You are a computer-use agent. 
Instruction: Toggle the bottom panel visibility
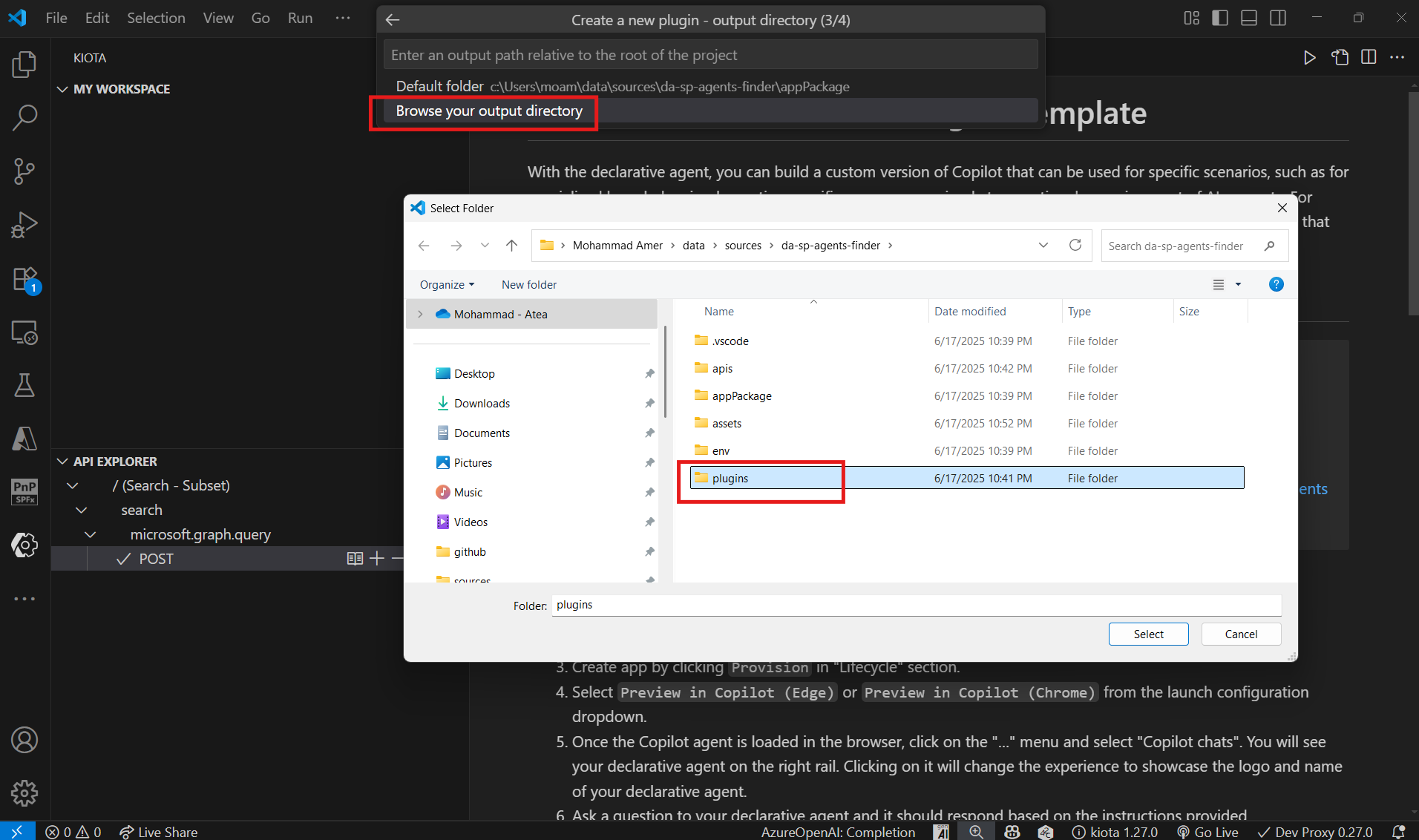pos(1249,18)
